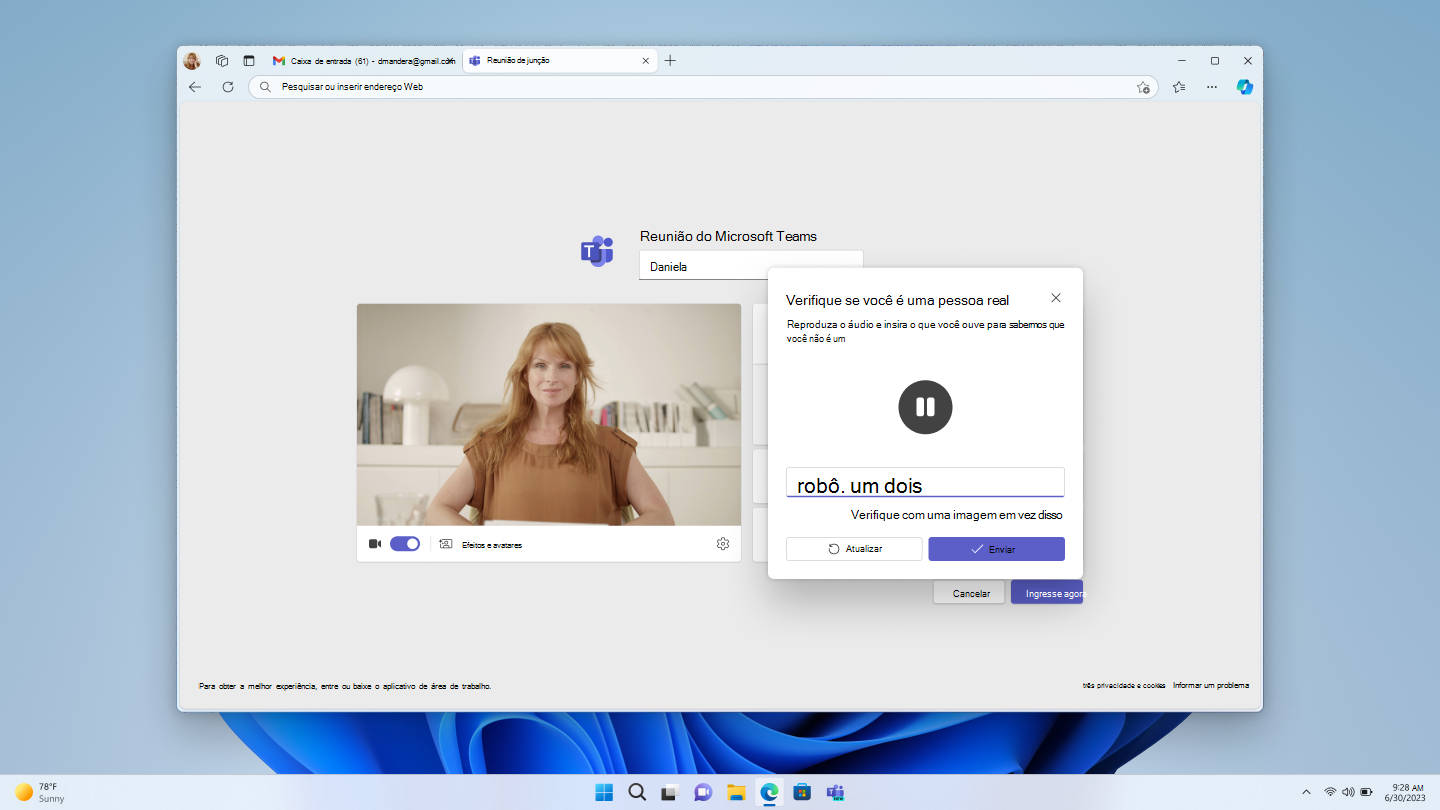Click the Cancelar button
The width and height of the screenshot is (1440, 810).
pos(969,592)
